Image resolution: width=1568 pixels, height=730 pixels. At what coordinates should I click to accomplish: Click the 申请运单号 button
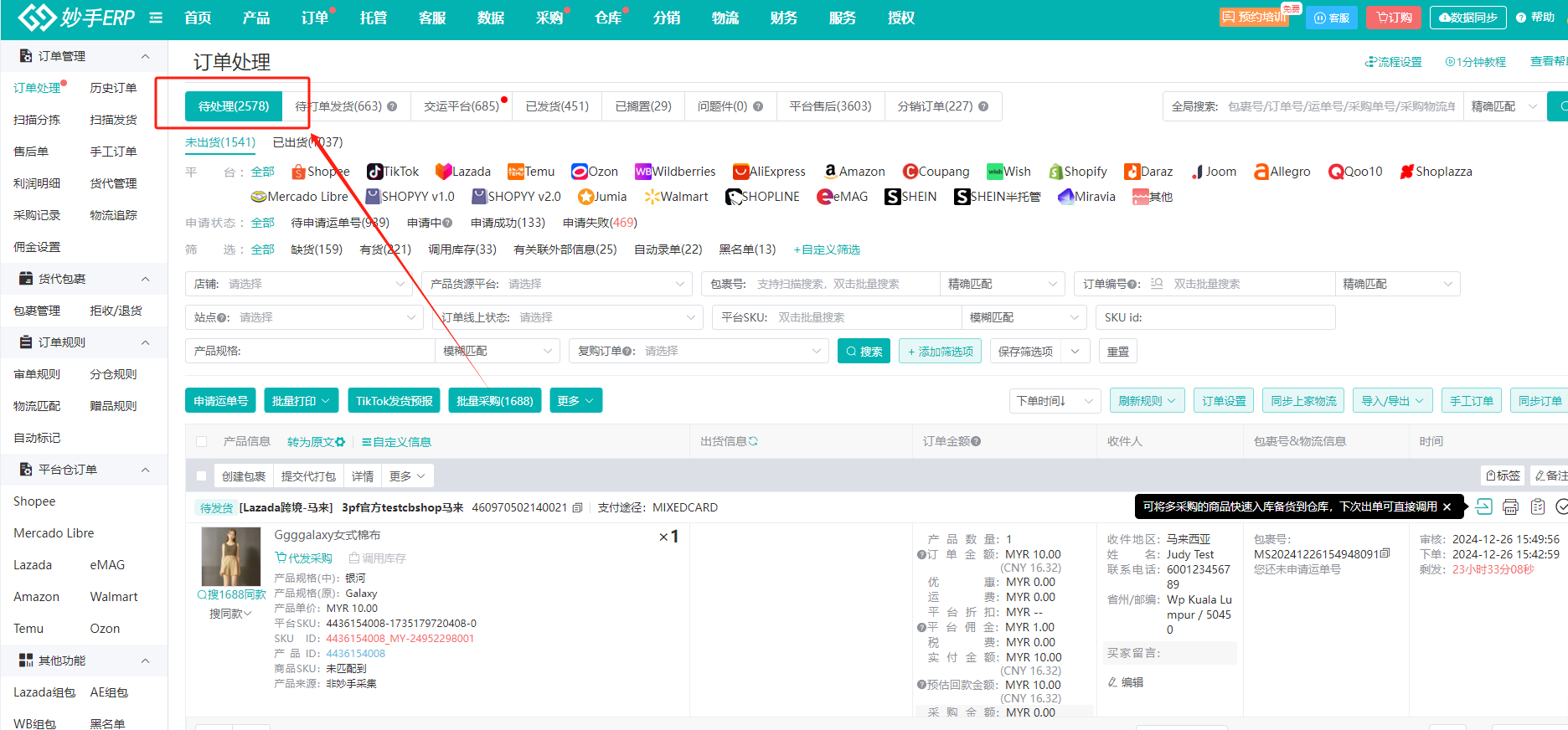coord(220,401)
